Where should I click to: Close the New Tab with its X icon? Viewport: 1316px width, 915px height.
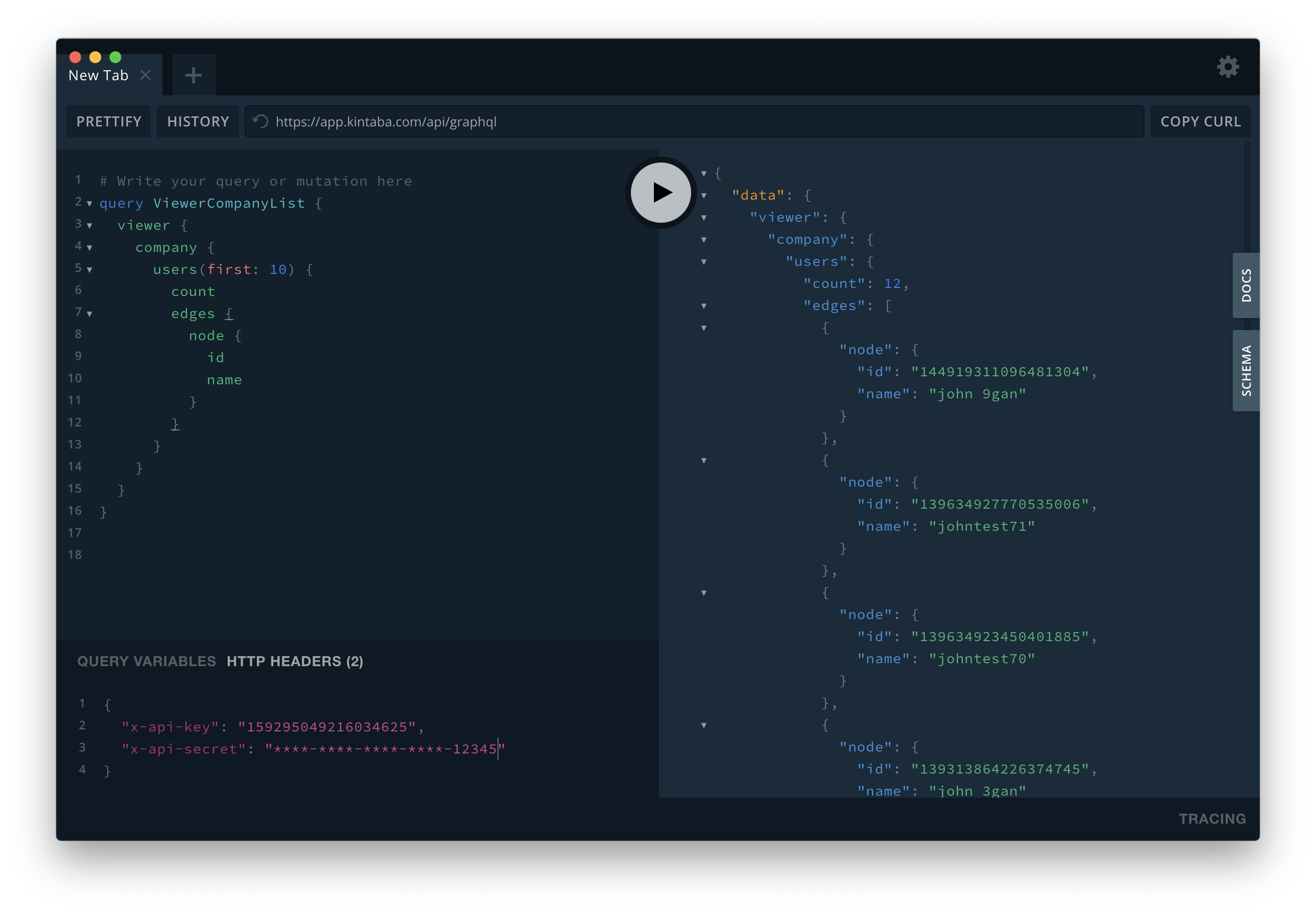click(x=145, y=75)
